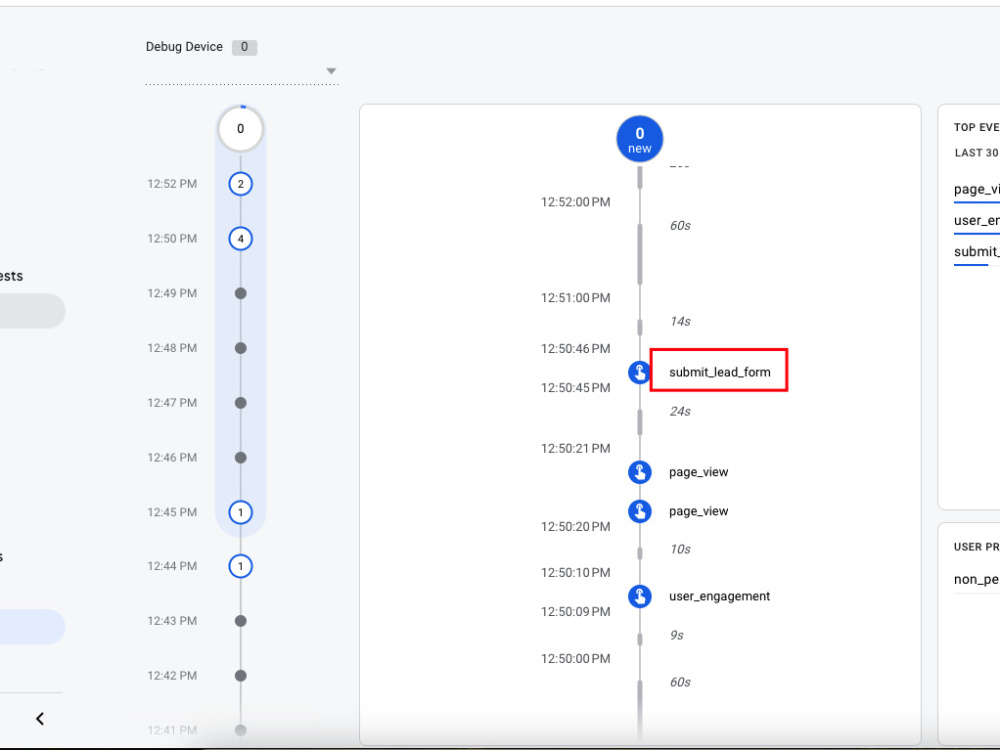Screen dimensions: 1000x750
Task: Select the top 0 circle in minutes timeline
Action: click(x=240, y=129)
